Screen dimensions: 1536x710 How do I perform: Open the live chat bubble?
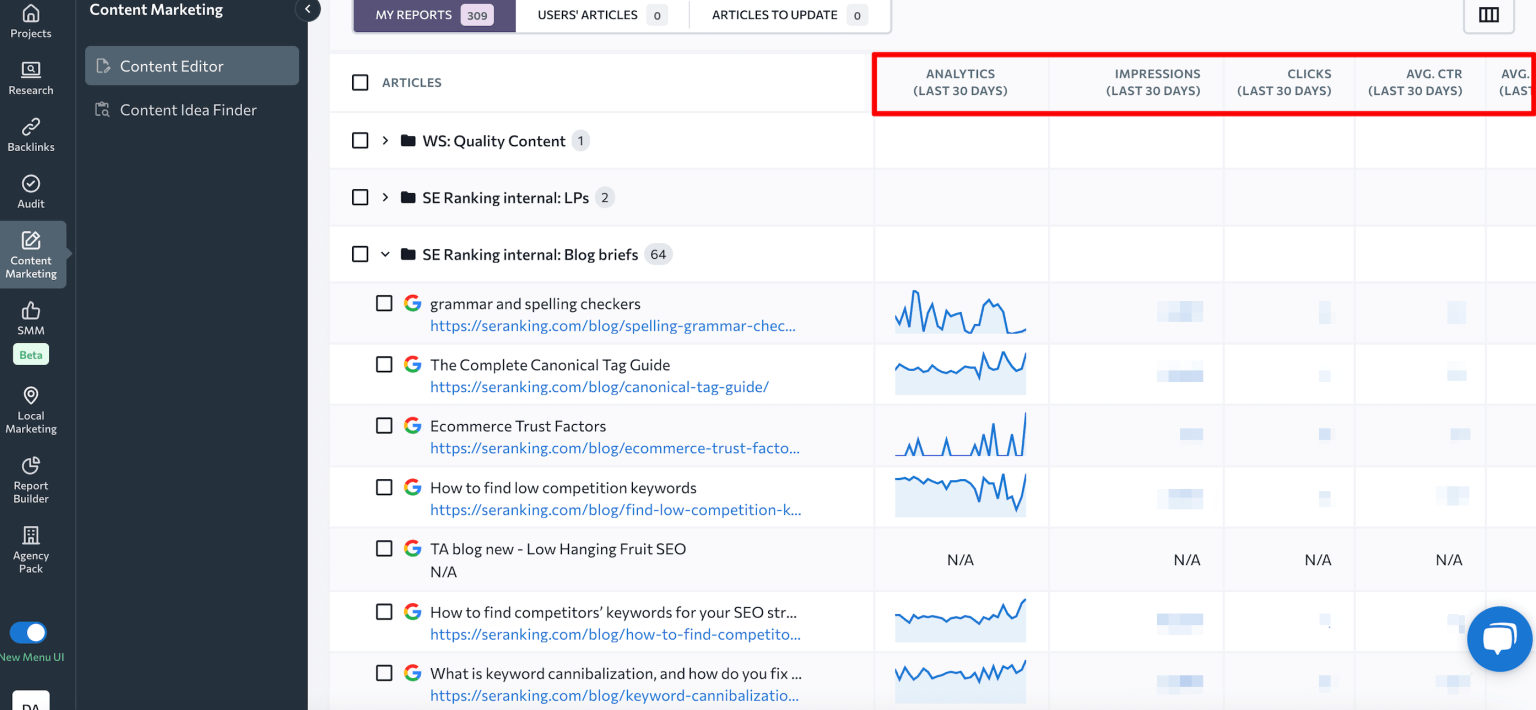(1499, 639)
